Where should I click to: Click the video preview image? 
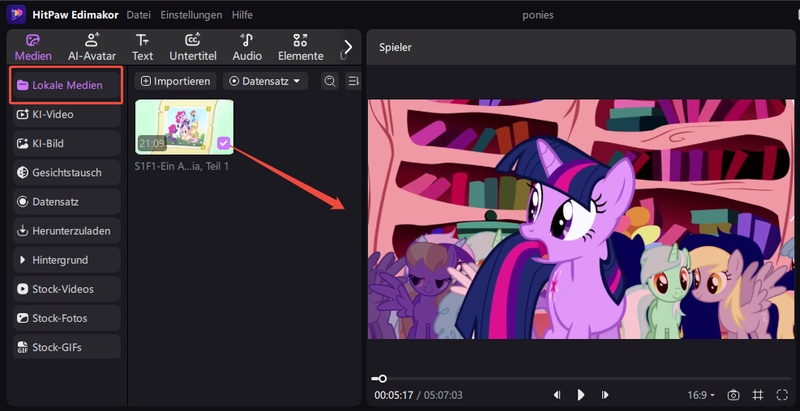pos(581,219)
